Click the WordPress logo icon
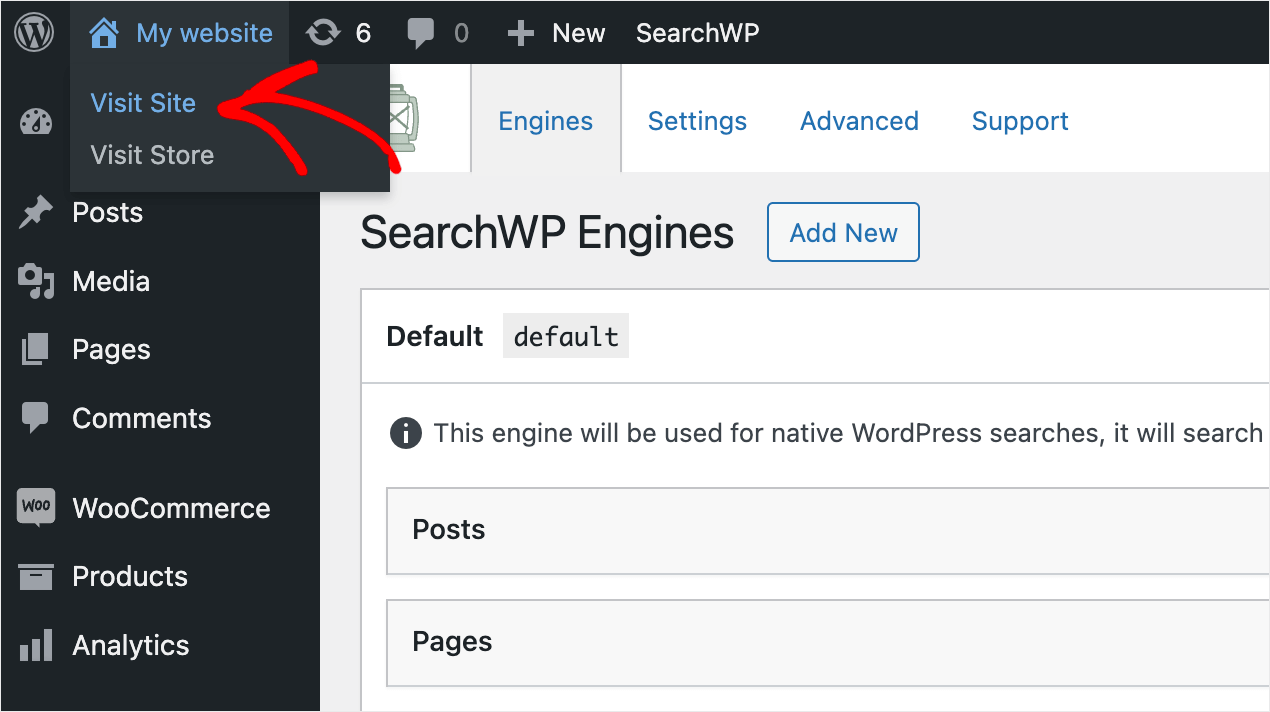1270x712 pixels. point(34,33)
